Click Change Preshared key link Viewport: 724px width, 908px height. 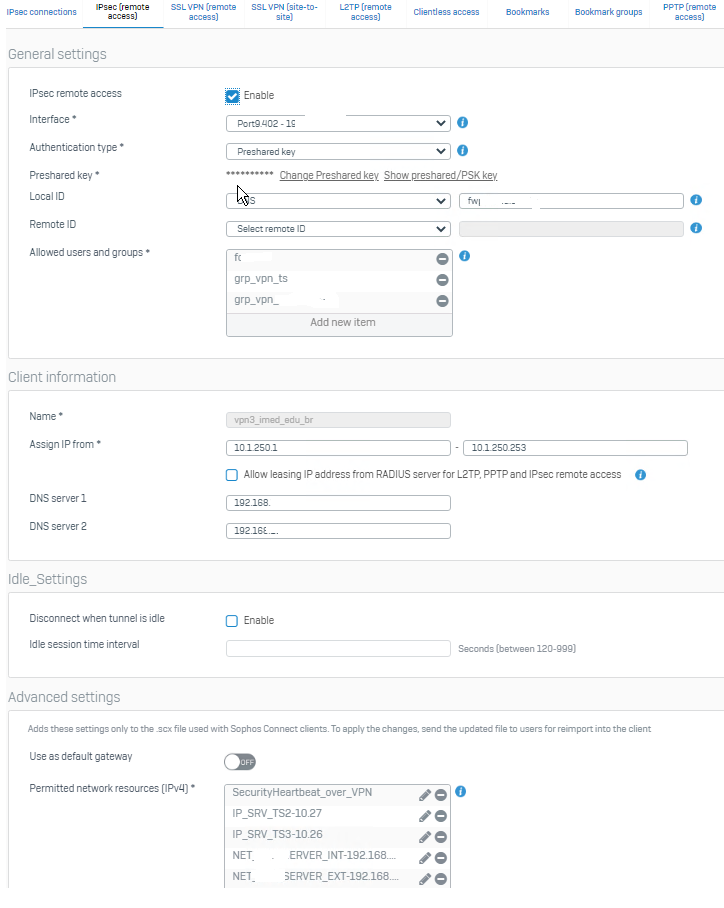point(329,175)
